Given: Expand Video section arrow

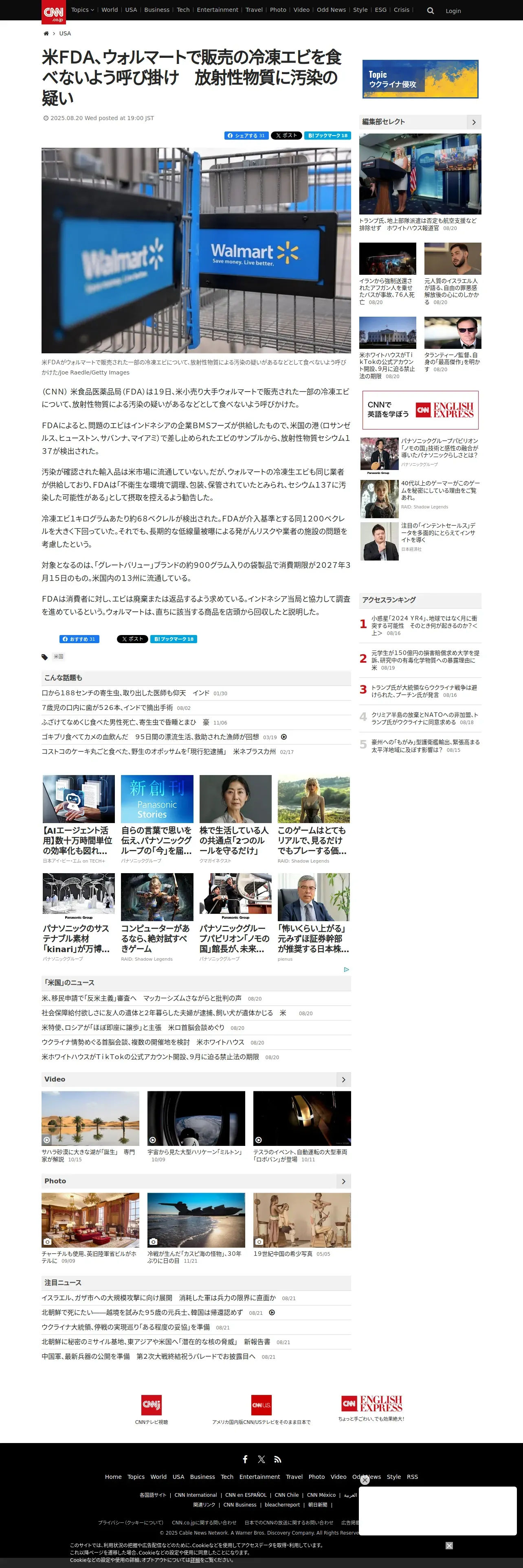Looking at the screenshot, I should pyautogui.click(x=343, y=1079).
